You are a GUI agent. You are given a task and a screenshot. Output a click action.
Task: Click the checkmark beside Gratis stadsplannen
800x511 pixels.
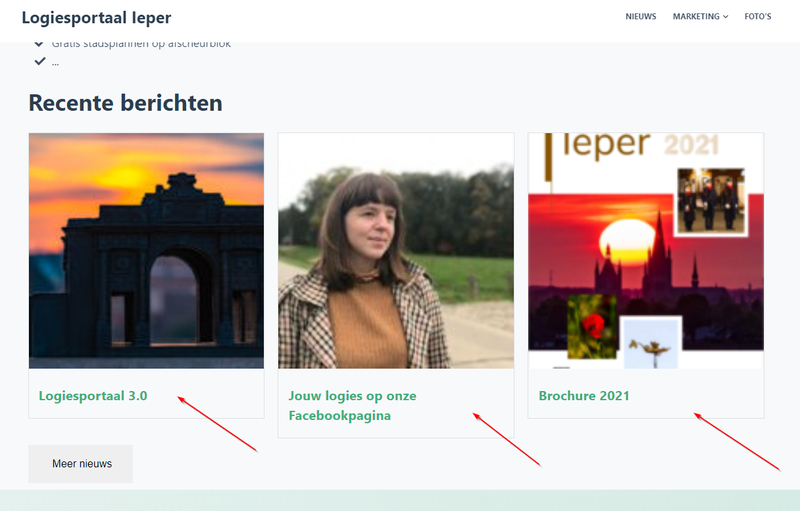(x=39, y=44)
